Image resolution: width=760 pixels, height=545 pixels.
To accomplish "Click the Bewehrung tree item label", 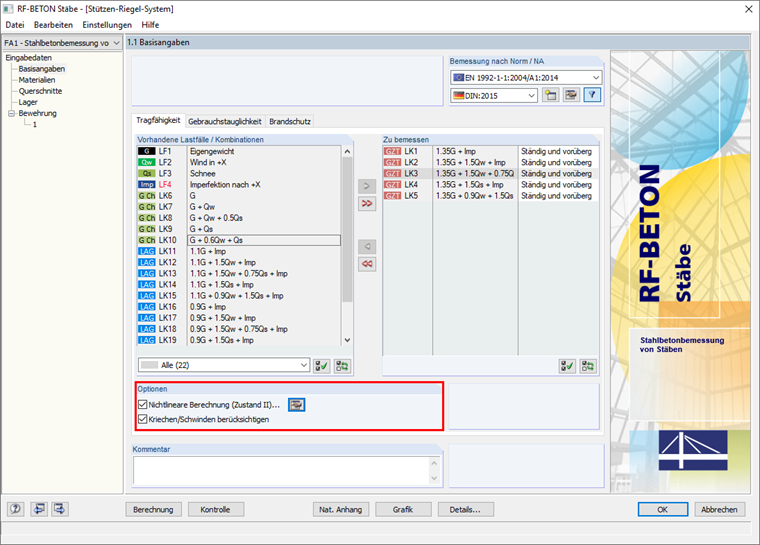I will click(37, 113).
